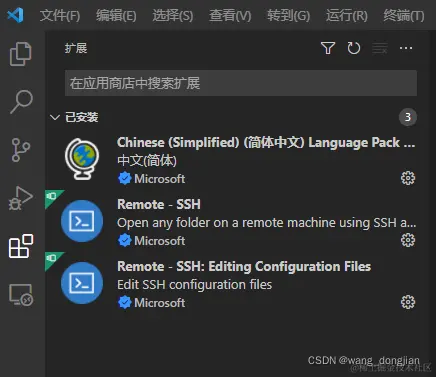Filter extensions with the funnel icon
The width and height of the screenshot is (436, 377).
click(x=328, y=48)
